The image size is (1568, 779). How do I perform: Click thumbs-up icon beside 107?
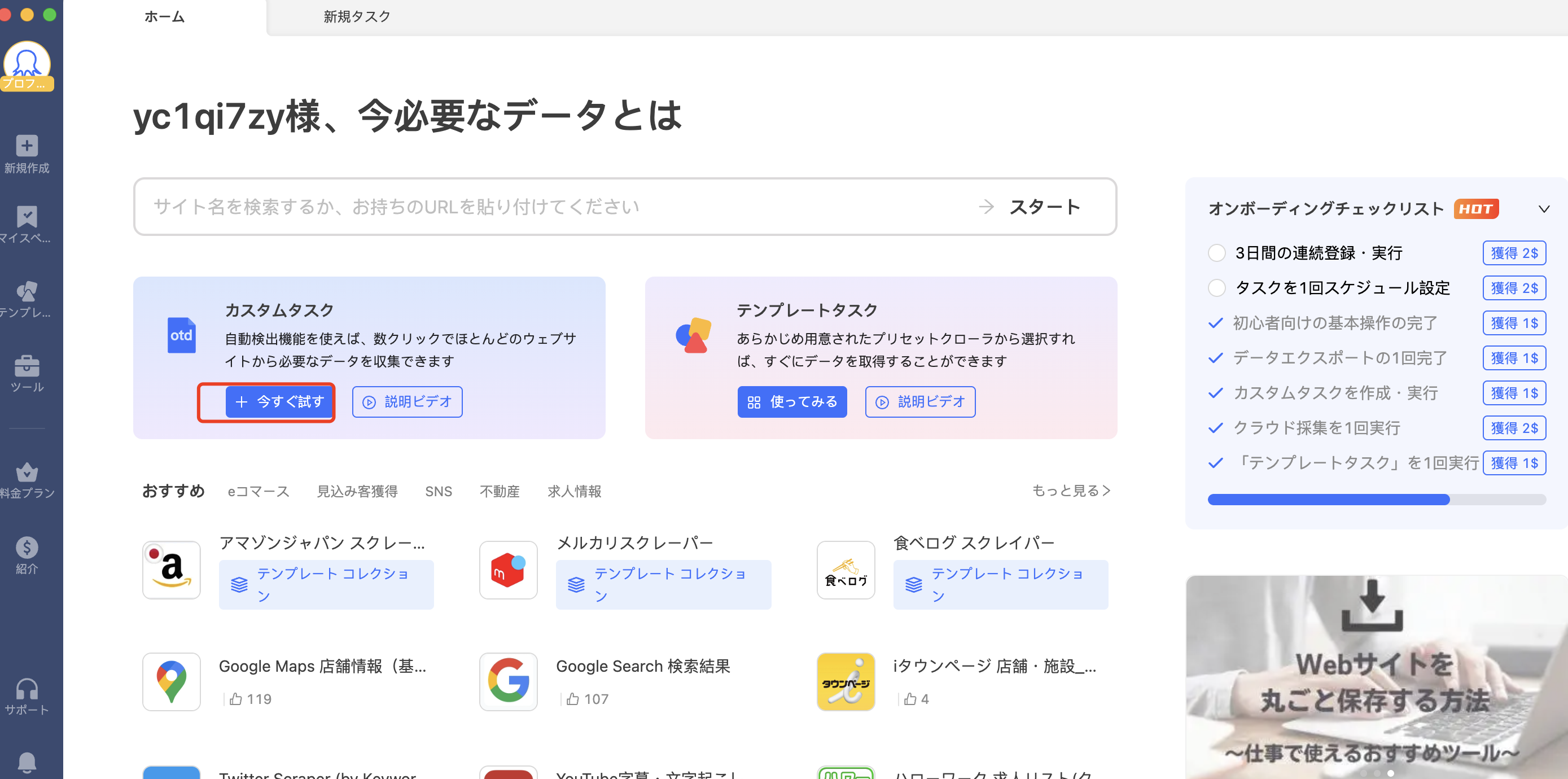click(573, 699)
